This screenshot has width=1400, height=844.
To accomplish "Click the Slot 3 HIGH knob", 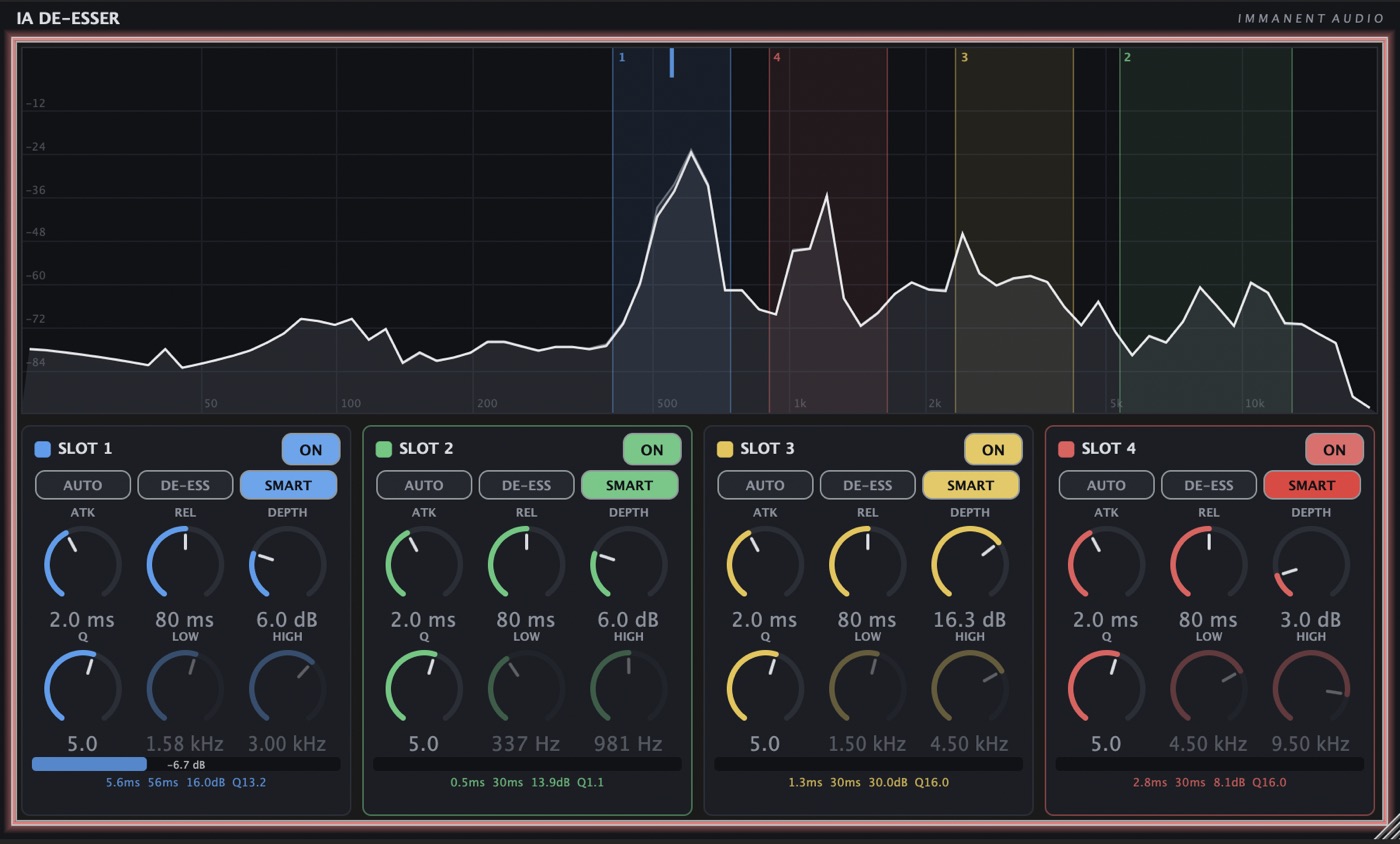I will 969,688.
